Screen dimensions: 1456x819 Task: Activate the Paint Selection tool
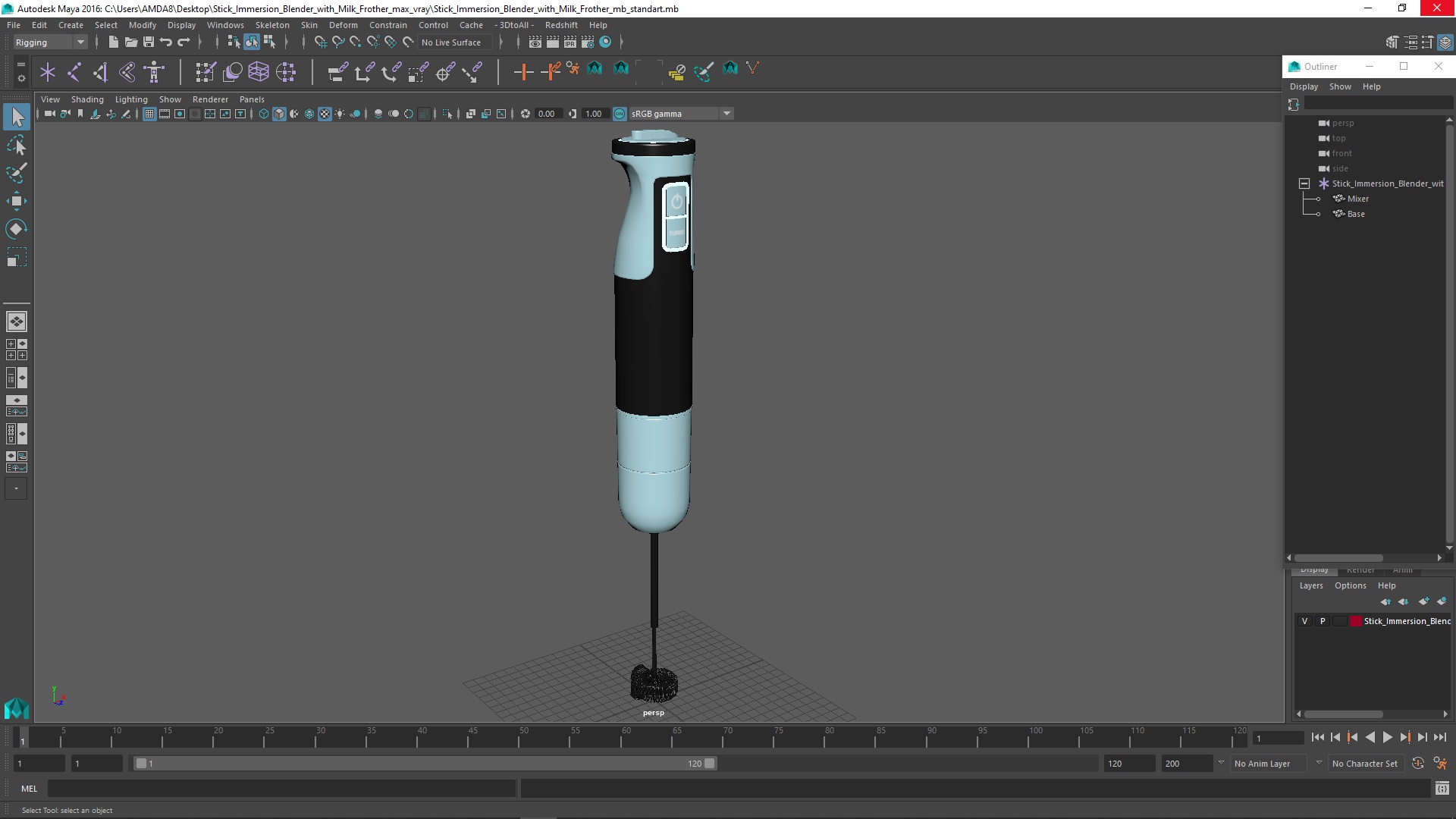coord(17,174)
